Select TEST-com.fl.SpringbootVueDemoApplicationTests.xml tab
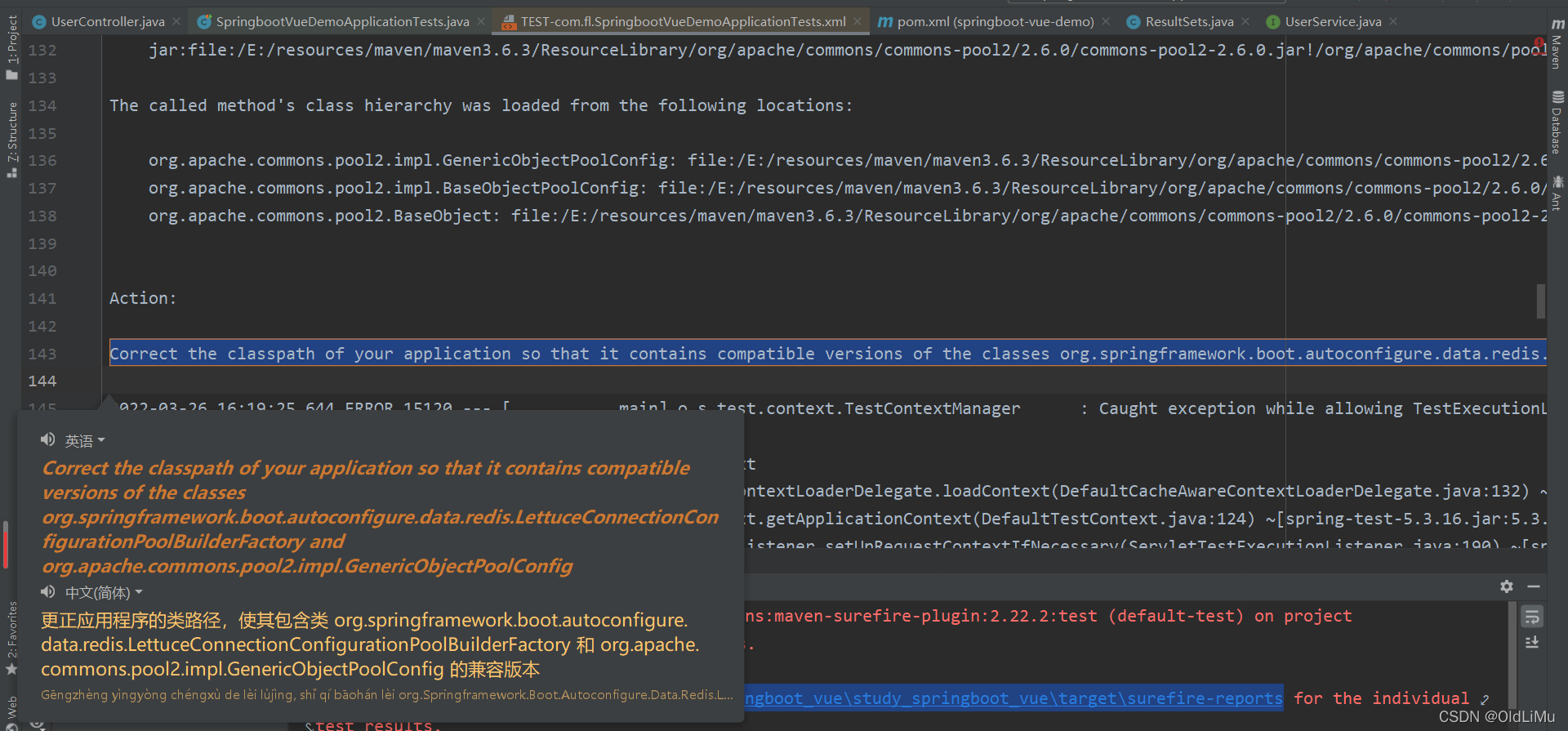 (x=683, y=22)
